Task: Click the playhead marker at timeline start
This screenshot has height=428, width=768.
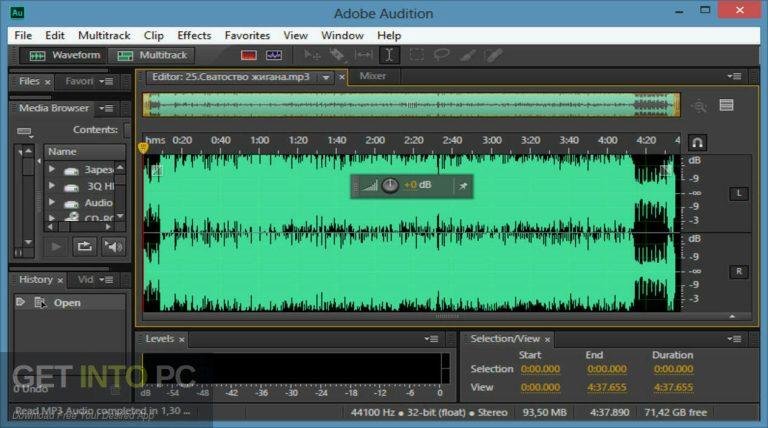Action: [143, 147]
